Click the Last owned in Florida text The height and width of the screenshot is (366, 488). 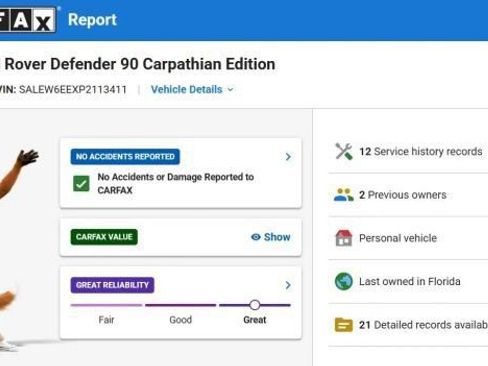410,281
